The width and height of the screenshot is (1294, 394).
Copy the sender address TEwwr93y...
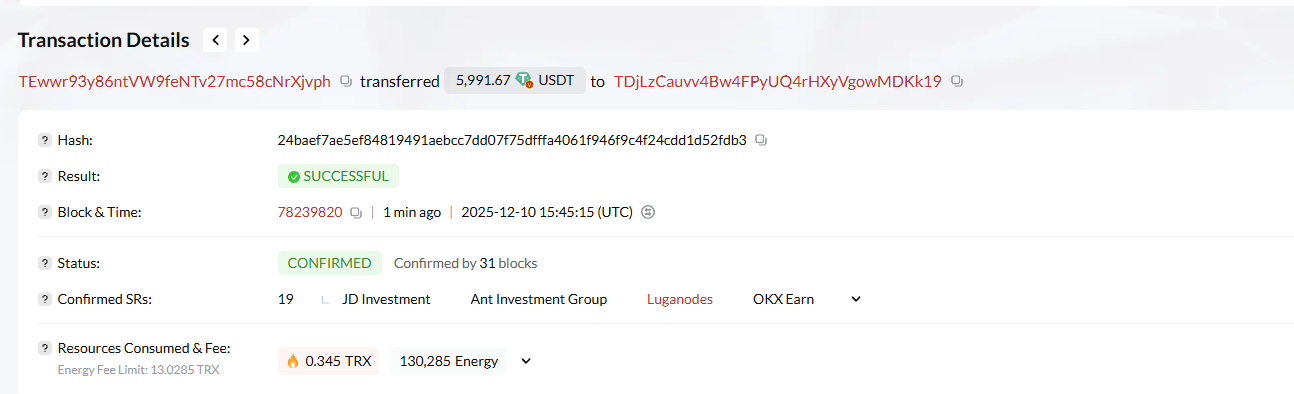[346, 81]
